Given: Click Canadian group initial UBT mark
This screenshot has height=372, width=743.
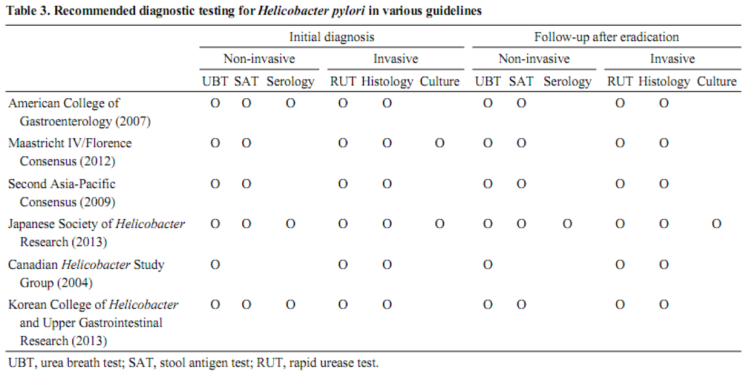Looking at the screenshot, I should coord(215,265).
